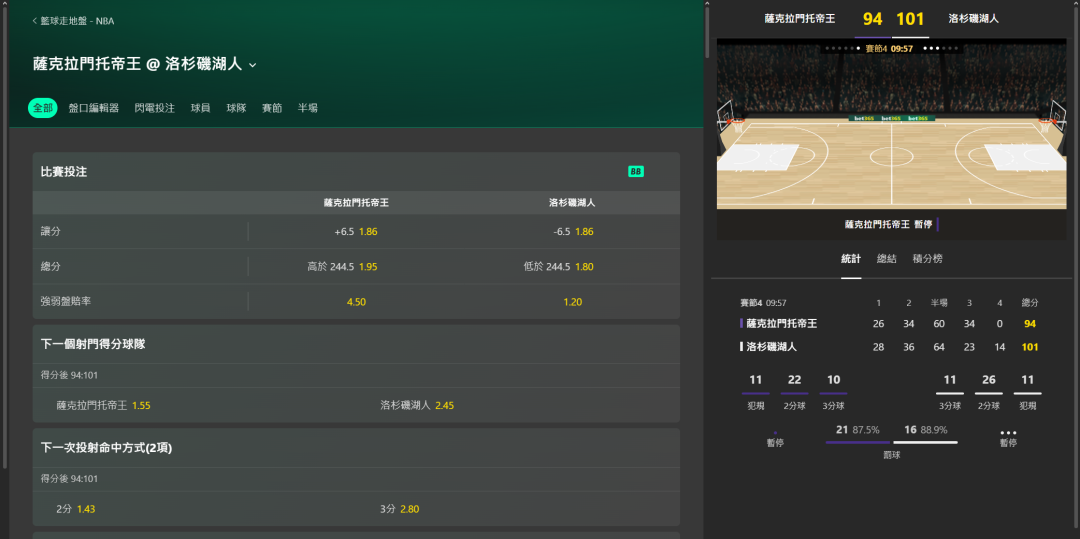This screenshot has width=1080, height=539.
Task: Switch to the 總結 tab
Action: [x=886, y=258]
